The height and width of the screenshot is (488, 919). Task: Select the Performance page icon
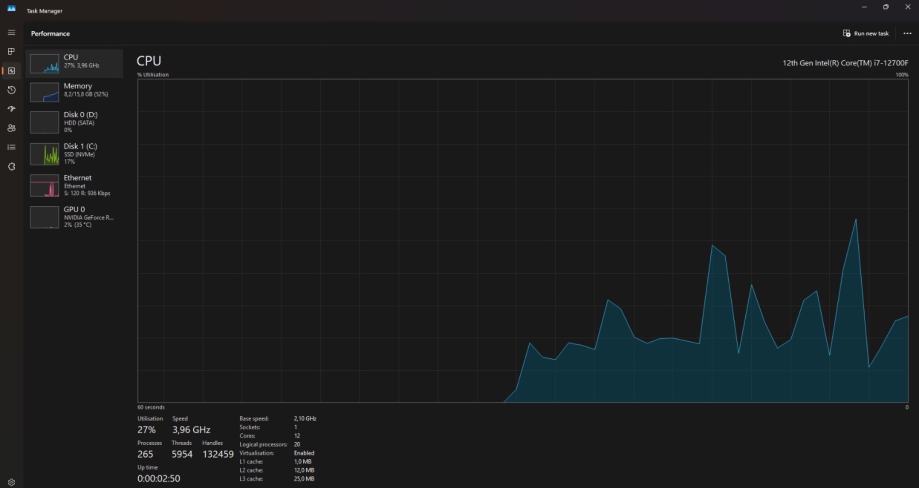11,71
